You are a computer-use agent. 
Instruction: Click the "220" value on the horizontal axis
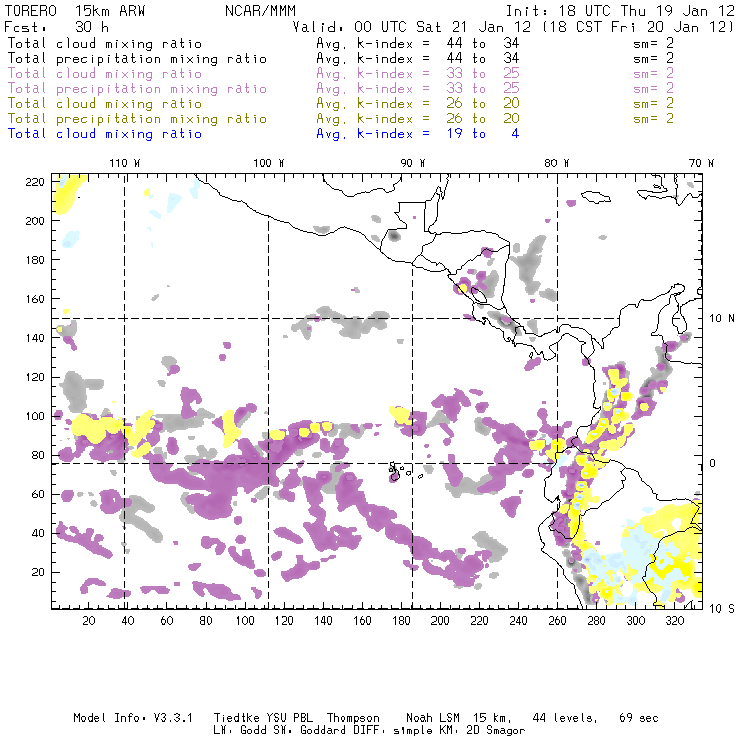click(479, 621)
